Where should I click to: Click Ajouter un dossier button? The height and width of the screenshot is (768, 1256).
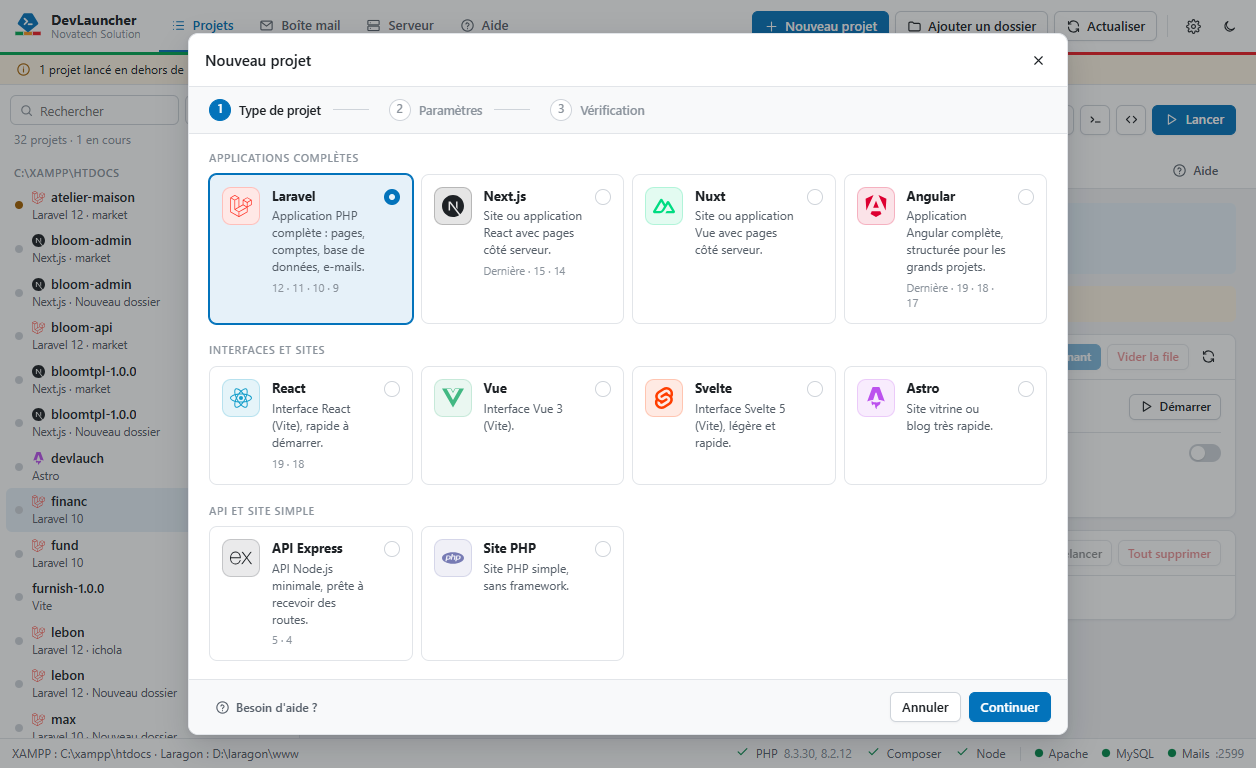[972, 27]
